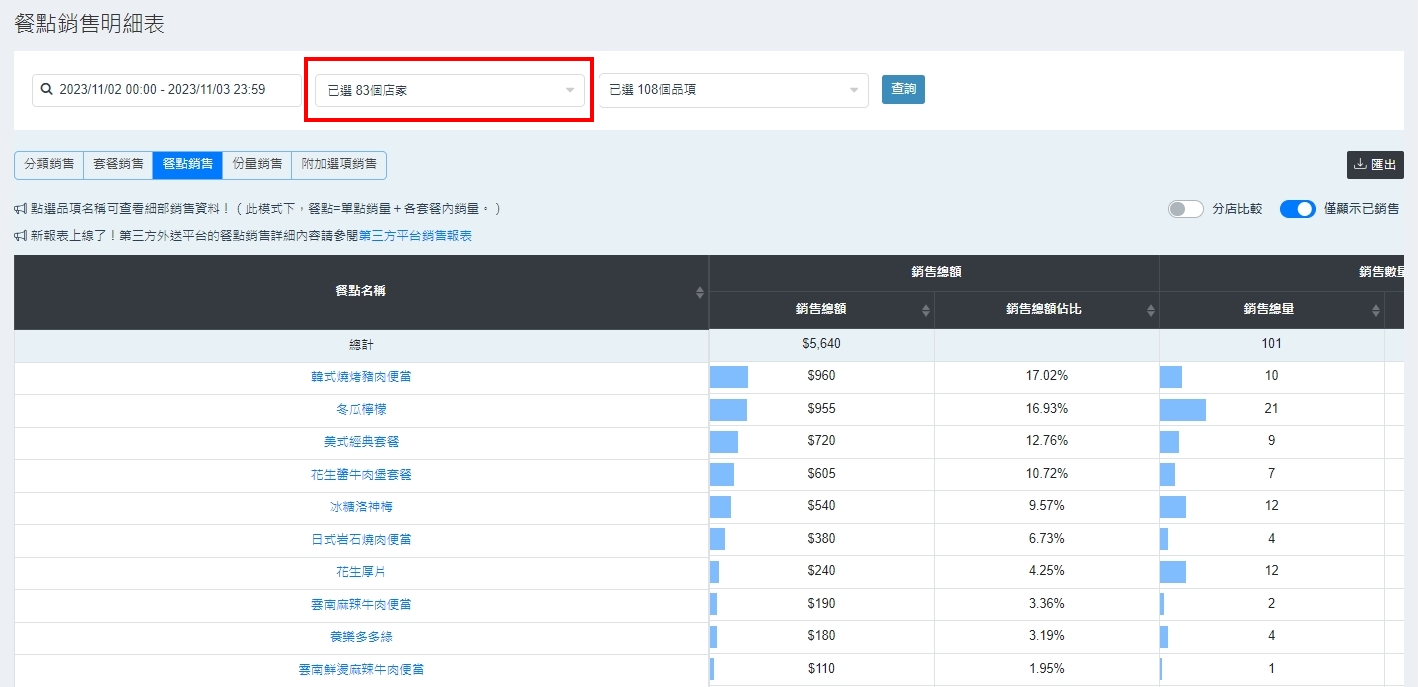This screenshot has width=1418, height=687.
Task: Open the 已選 83個店家 store dropdown
Action: click(x=449, y=90)
